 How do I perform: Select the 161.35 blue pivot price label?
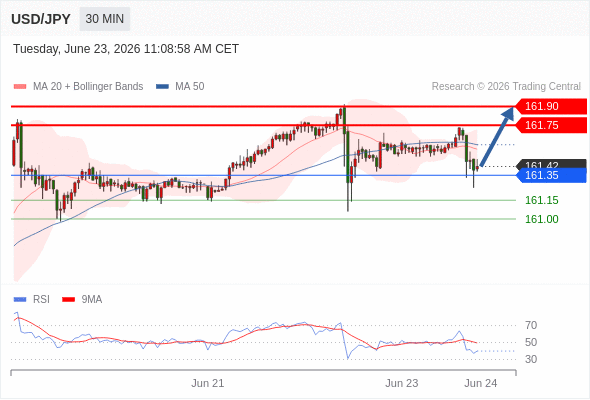click(x=551, y=175)
